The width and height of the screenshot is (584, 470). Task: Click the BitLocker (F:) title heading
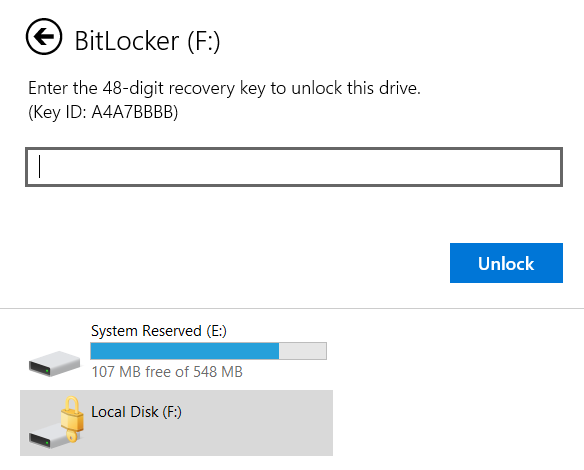point(147,40)
